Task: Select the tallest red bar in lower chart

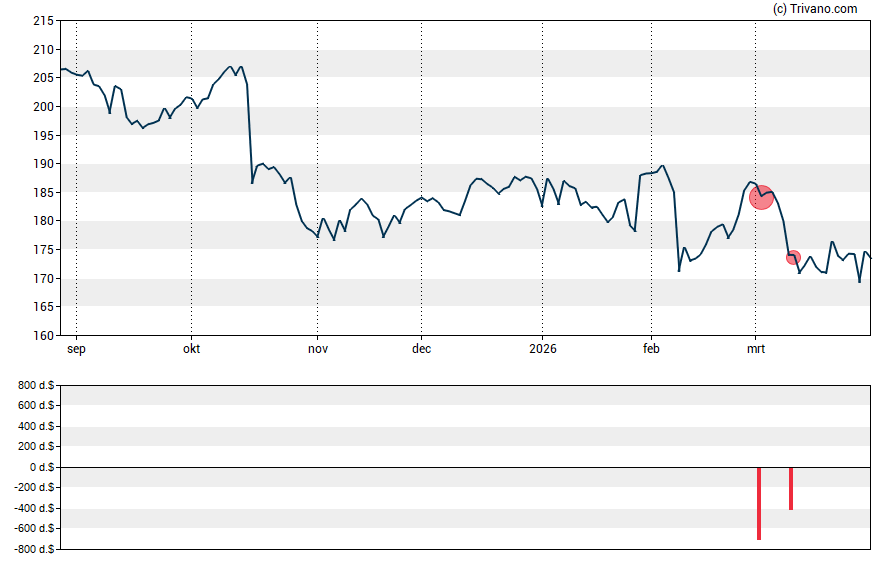Action: coord(759,503)
